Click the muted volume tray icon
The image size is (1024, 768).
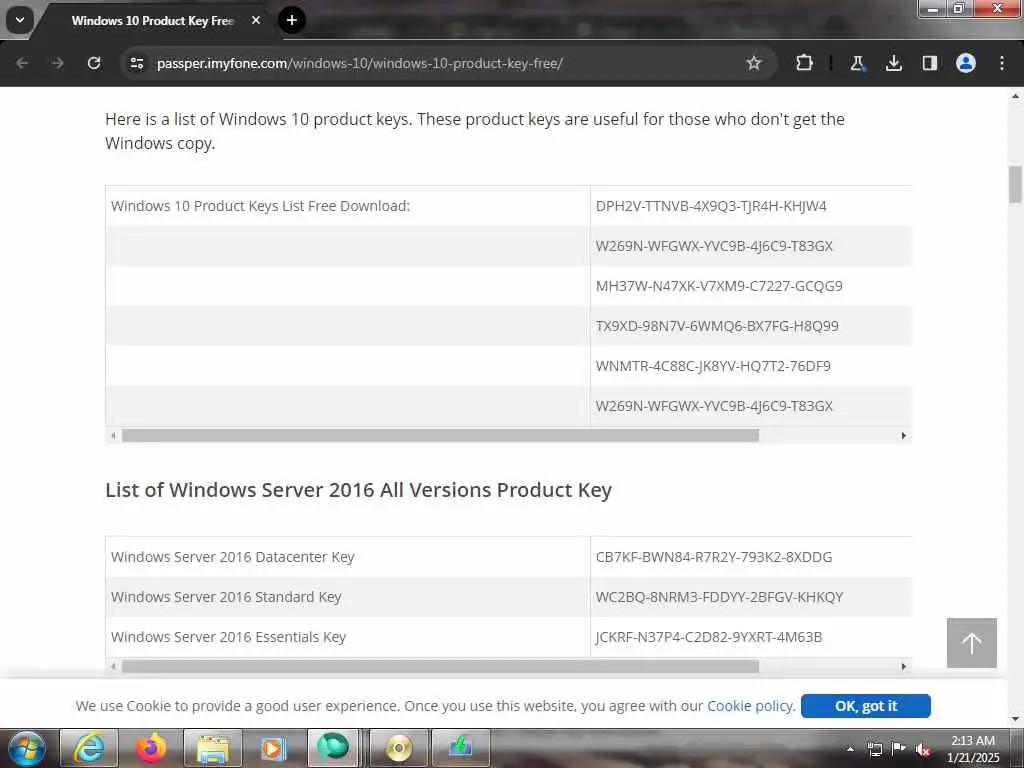923,750
